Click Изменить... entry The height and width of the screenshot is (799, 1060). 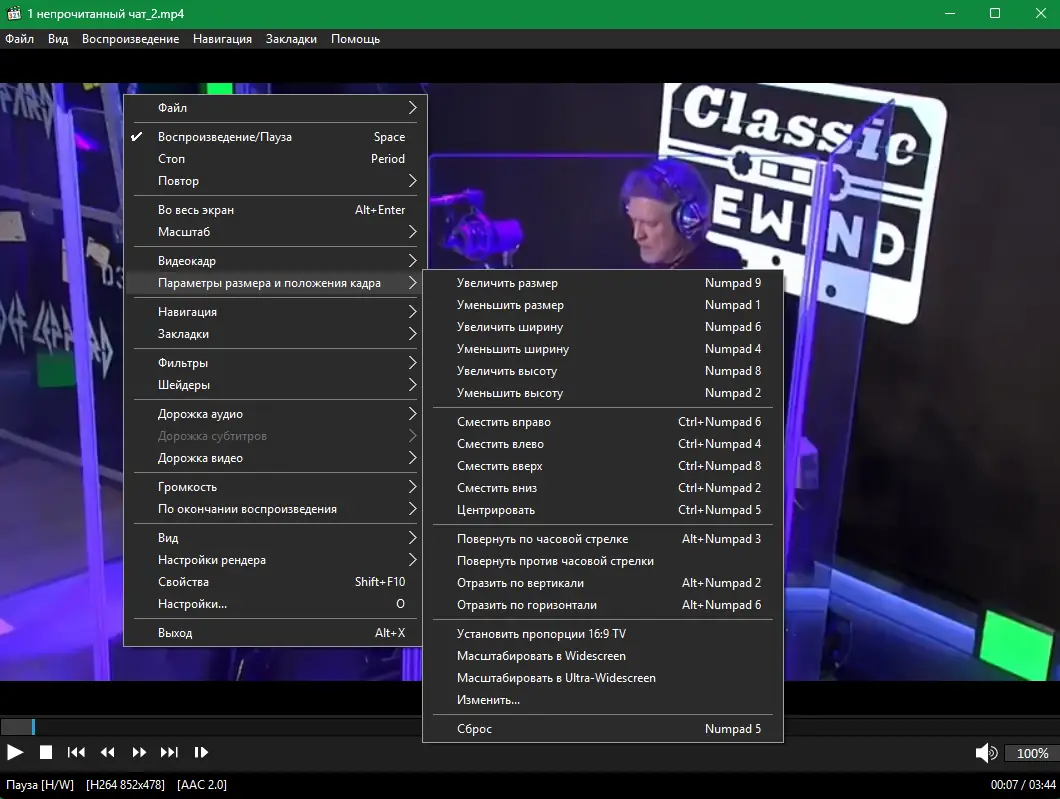click(x=602, y=700)
